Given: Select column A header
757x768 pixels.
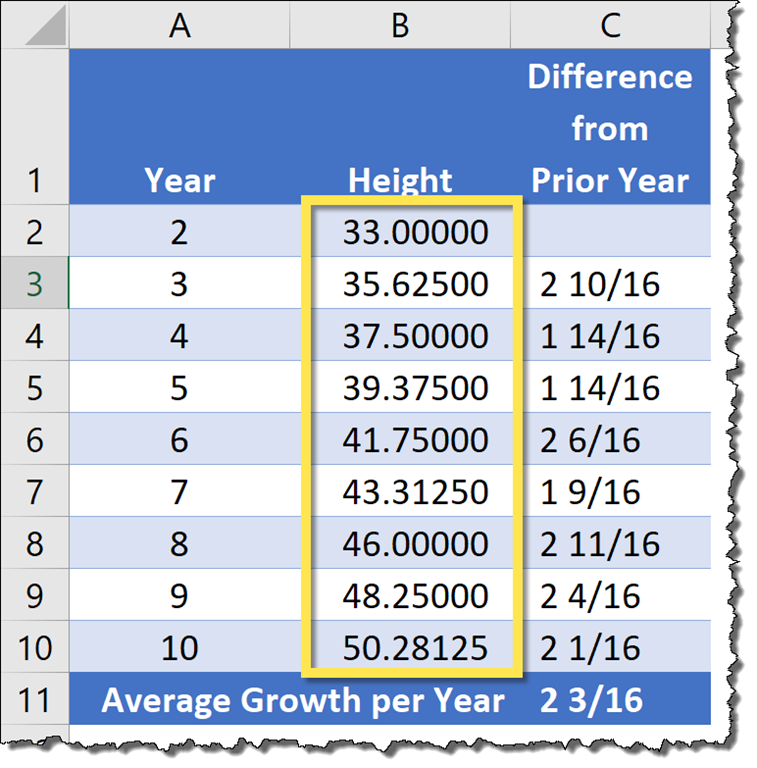Looking at the screenshot, I should pos(179,26).
